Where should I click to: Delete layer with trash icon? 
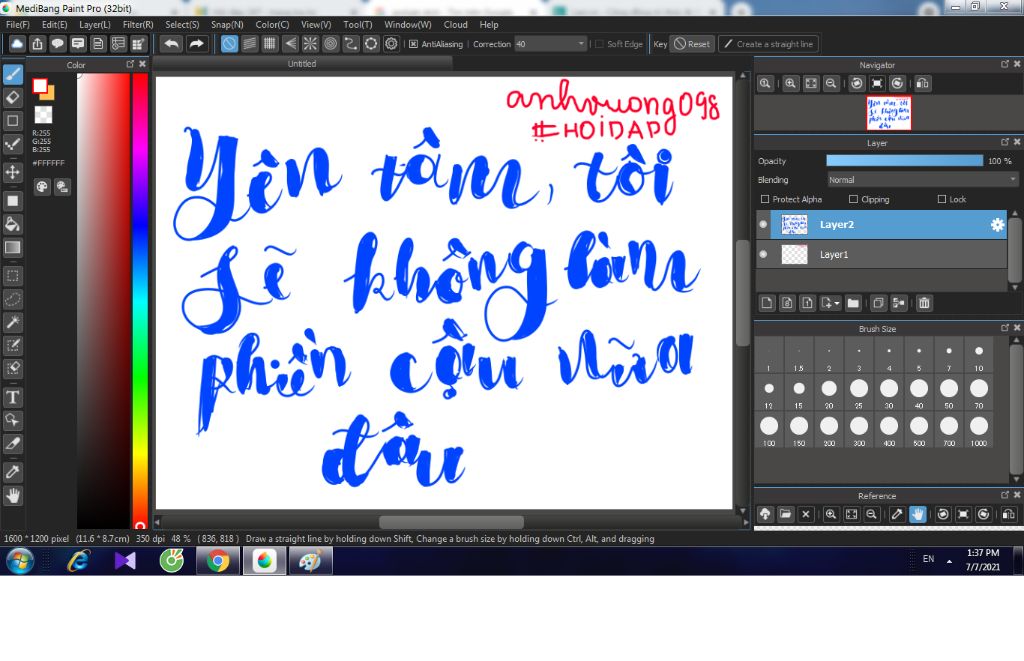[x=924, y=303]
